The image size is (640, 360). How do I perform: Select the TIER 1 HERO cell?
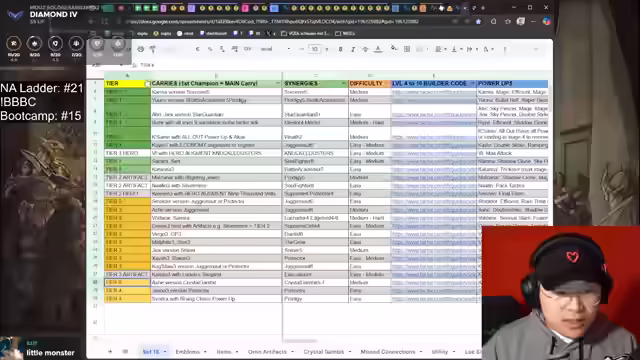tap(127, 153)
